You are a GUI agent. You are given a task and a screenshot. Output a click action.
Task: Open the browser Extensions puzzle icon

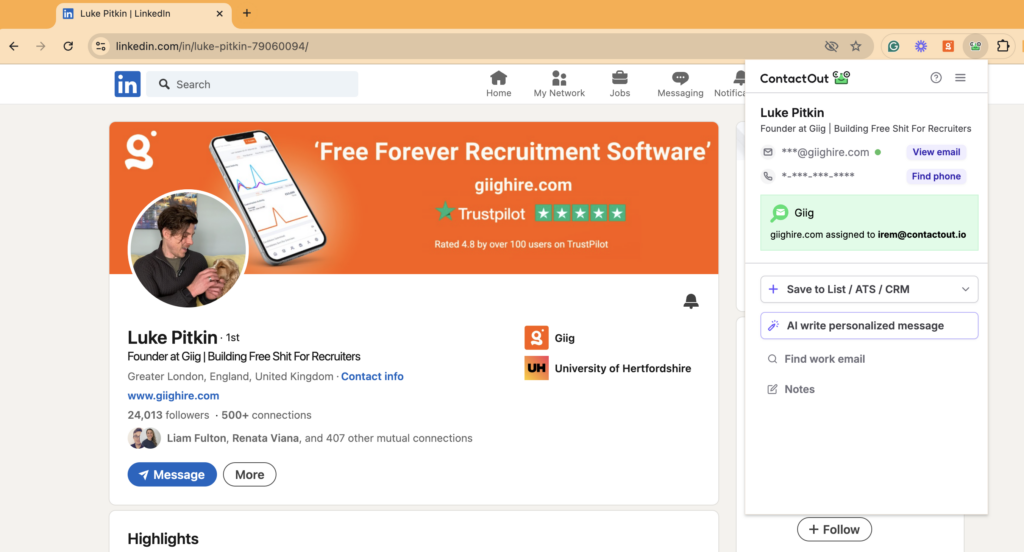(1002, 46)
